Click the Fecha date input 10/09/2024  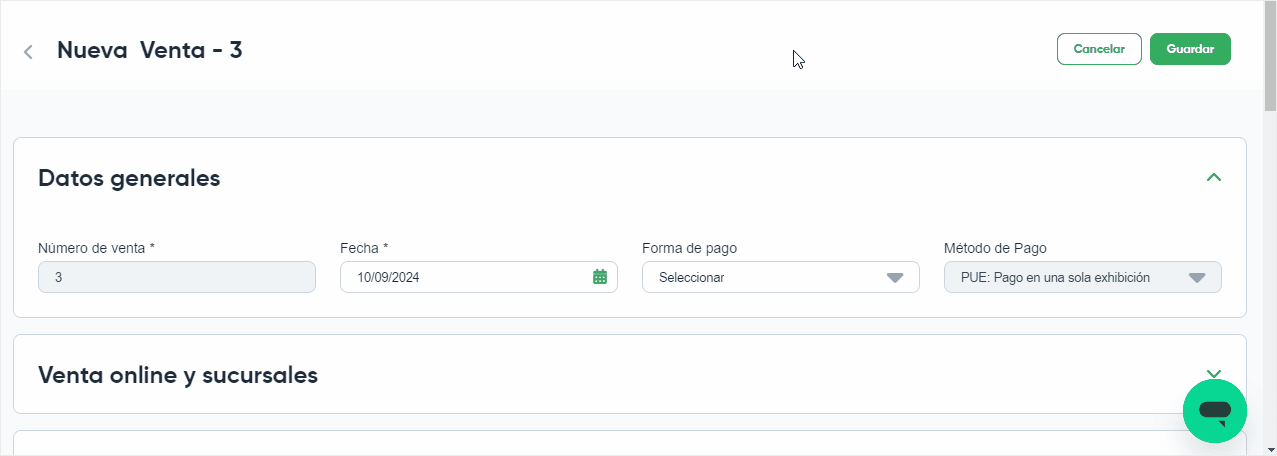click(479, 277)
